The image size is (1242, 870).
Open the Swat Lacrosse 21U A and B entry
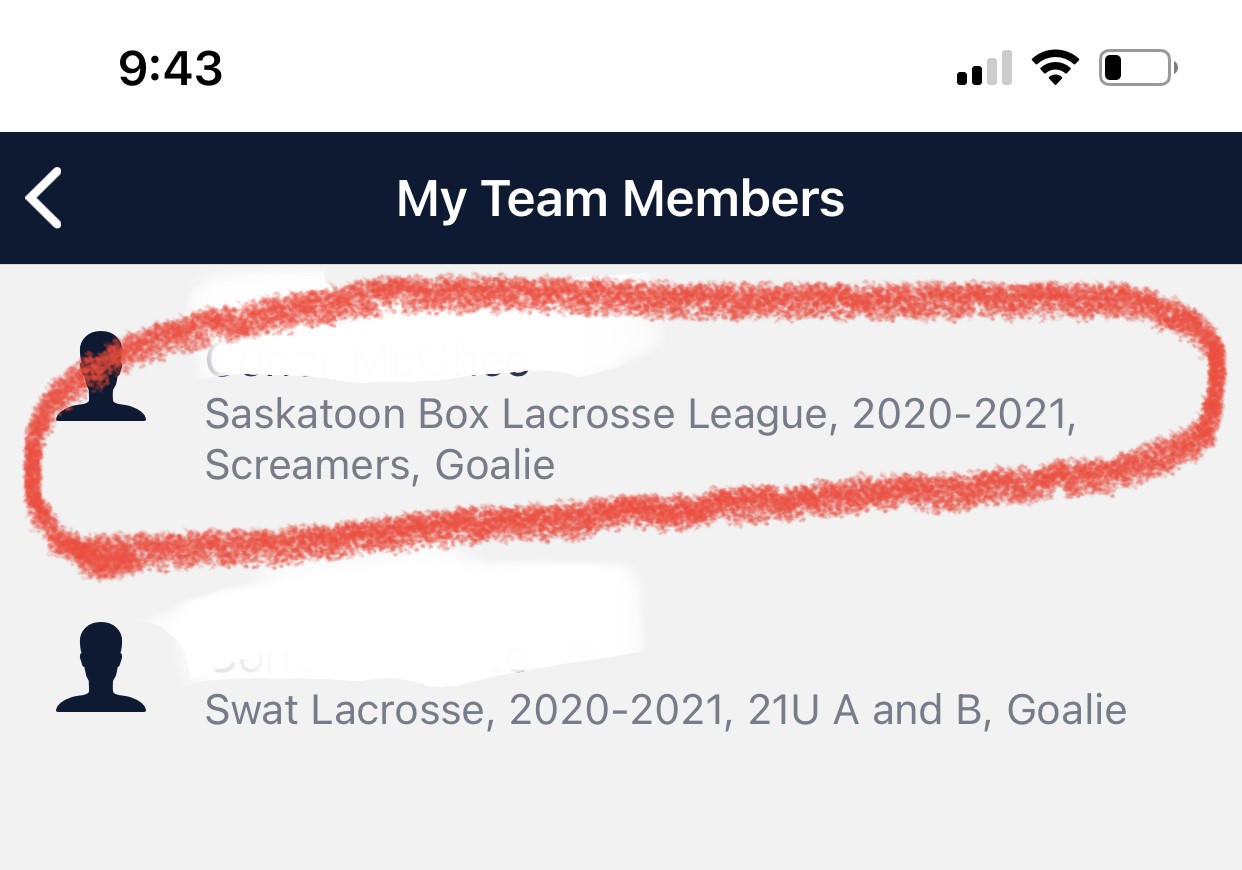pos(665,710)
